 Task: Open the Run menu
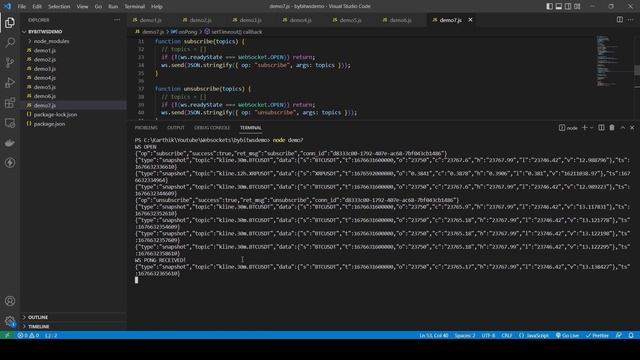(113, 6)
